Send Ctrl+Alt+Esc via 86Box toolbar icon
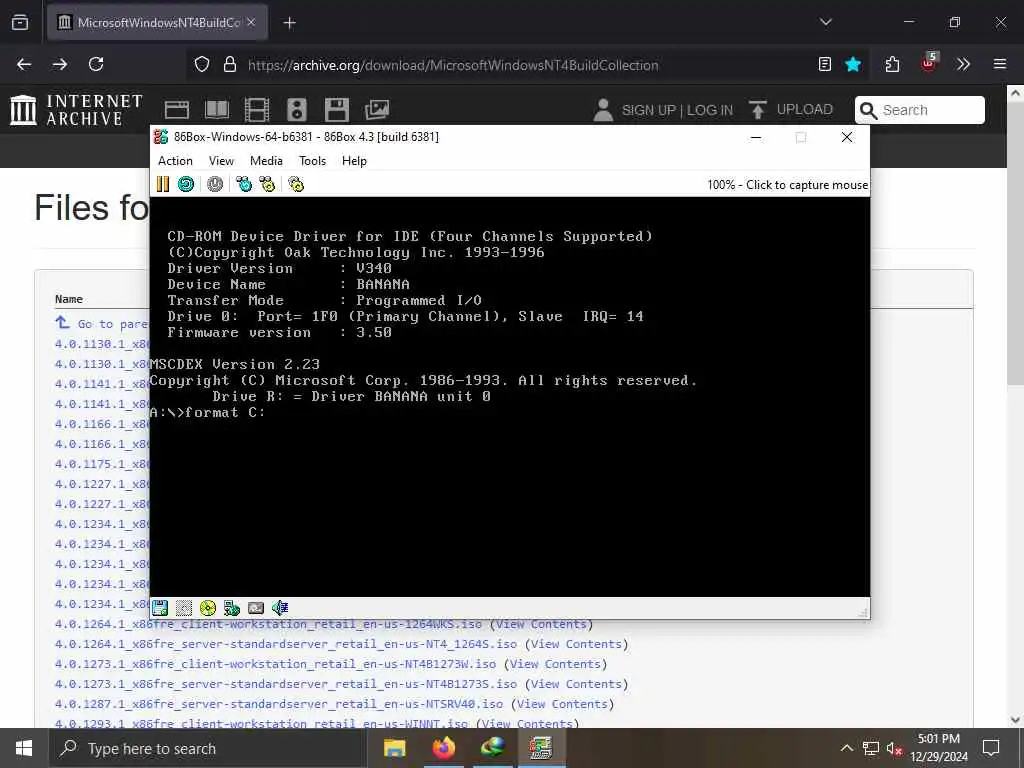The height and width of the screenshot is (768, 1024). click(x=267, y=184)
